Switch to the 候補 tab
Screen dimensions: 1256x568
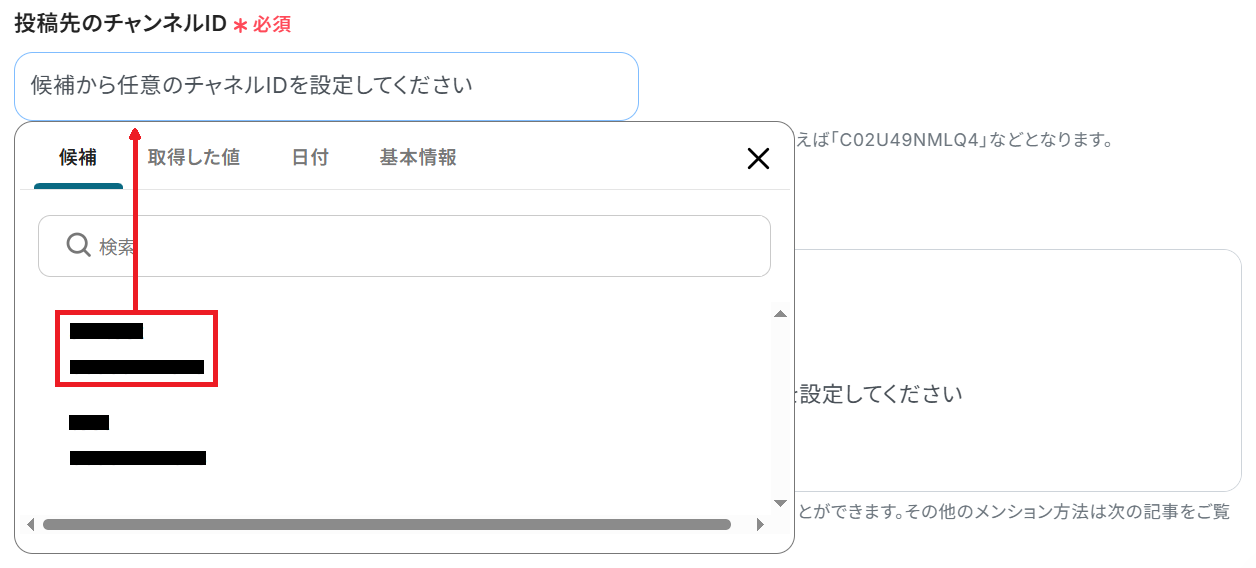click(78, 157)
